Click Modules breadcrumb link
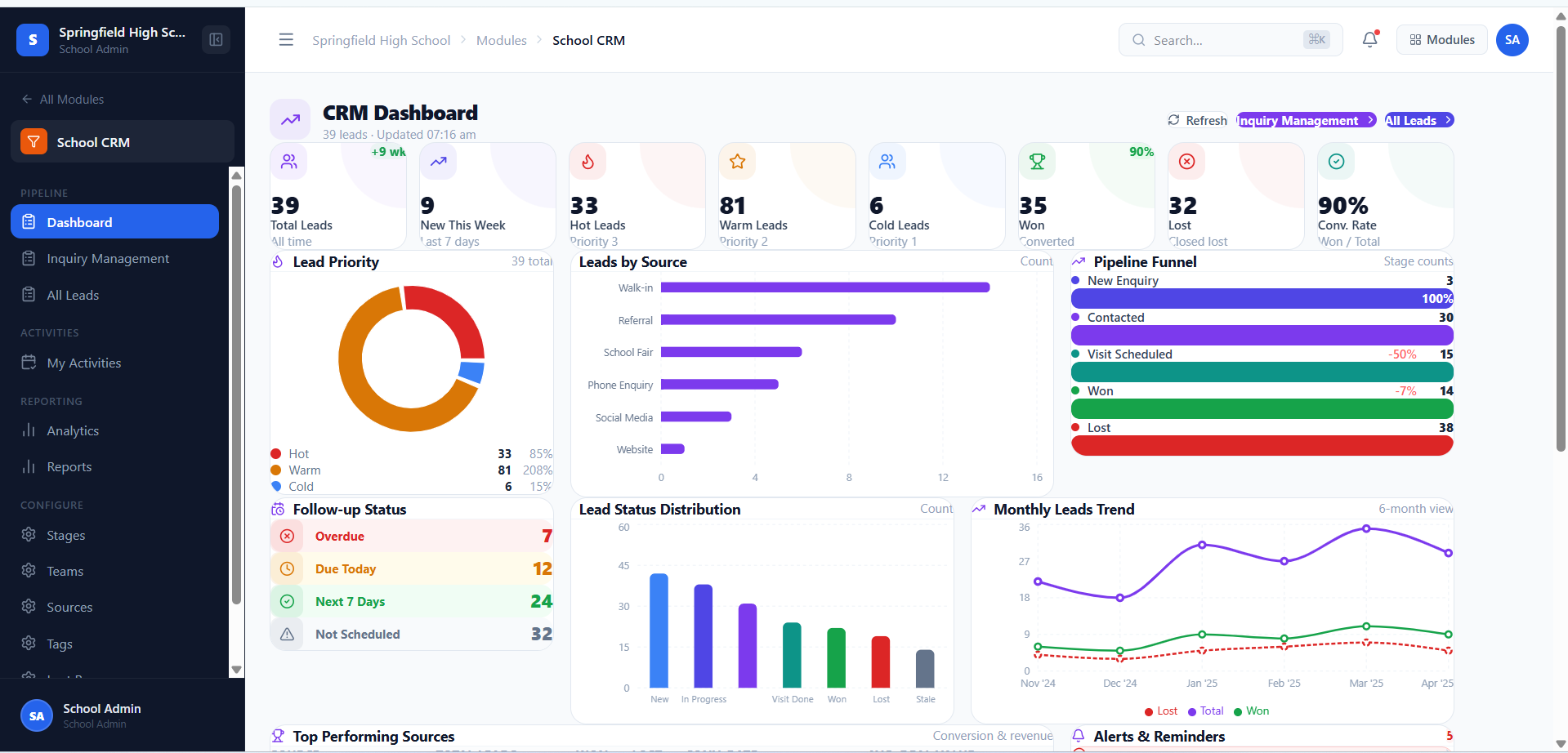Image resolution: width=1568 pixels, height=753 pixels. [x=502, y=40]
